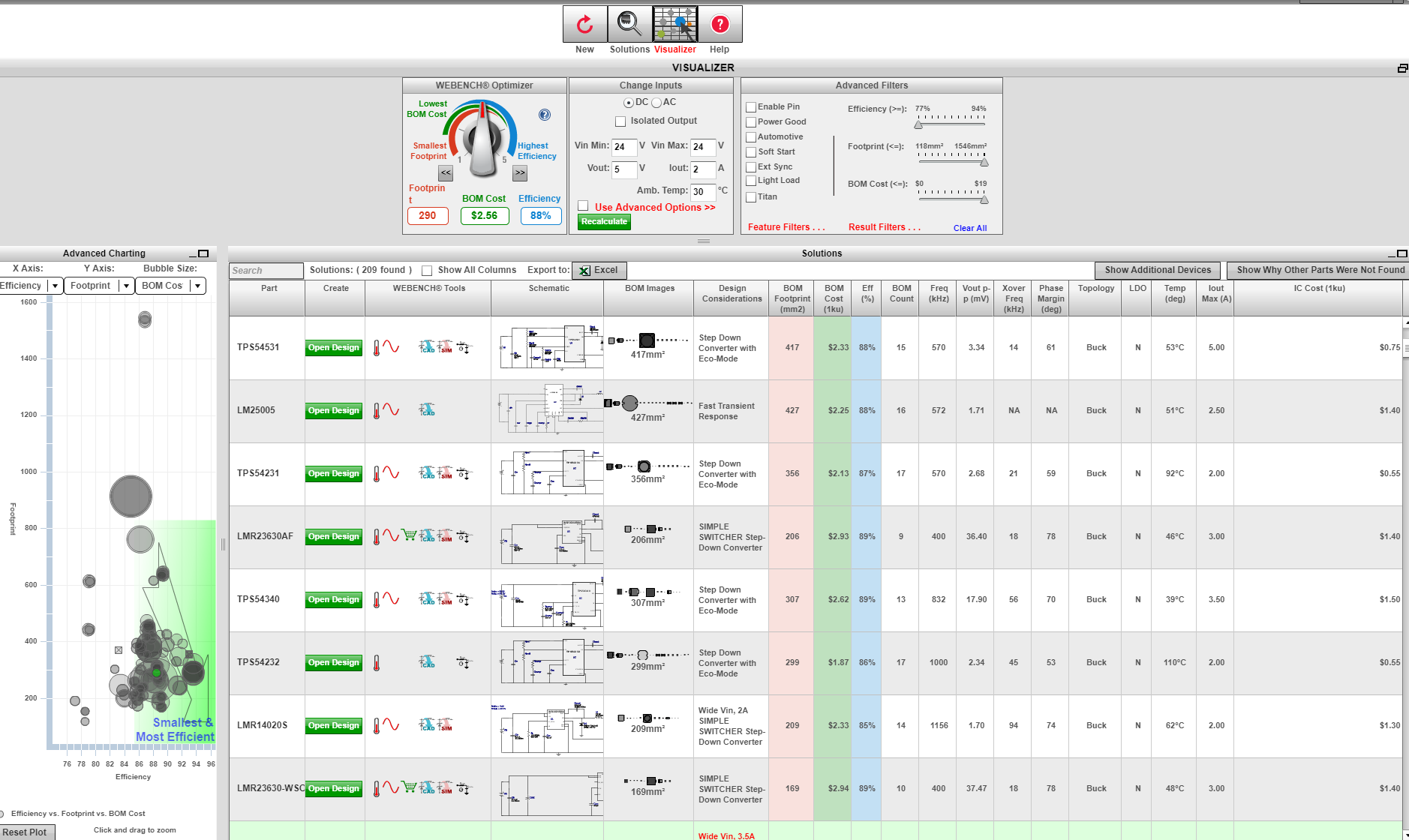Export TPS54531 design to CAD
Viewport: 1409px width, 840px height.
pyautogui.click(x=427, y=347)
